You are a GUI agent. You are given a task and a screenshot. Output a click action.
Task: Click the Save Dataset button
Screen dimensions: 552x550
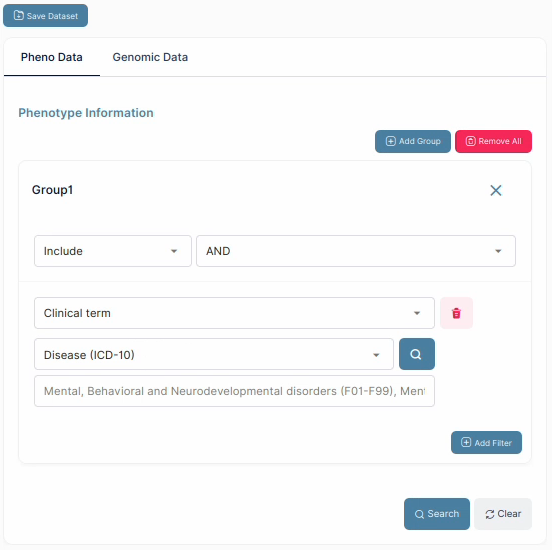pos(45,15)
